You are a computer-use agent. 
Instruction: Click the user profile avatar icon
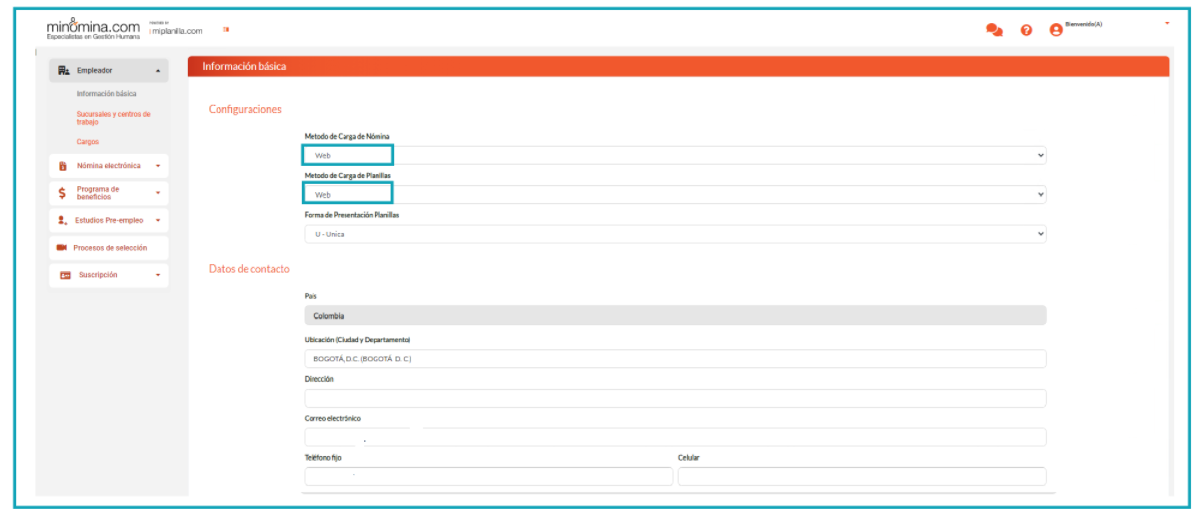1056,30
